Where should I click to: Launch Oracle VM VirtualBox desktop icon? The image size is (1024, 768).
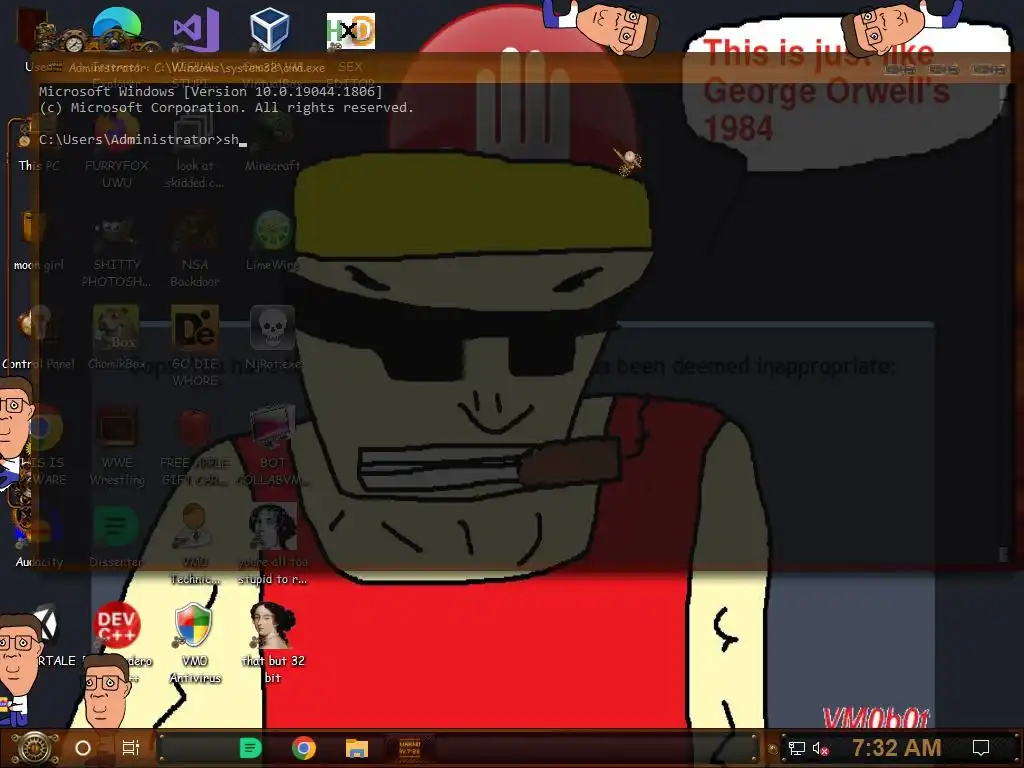[269, 30]
